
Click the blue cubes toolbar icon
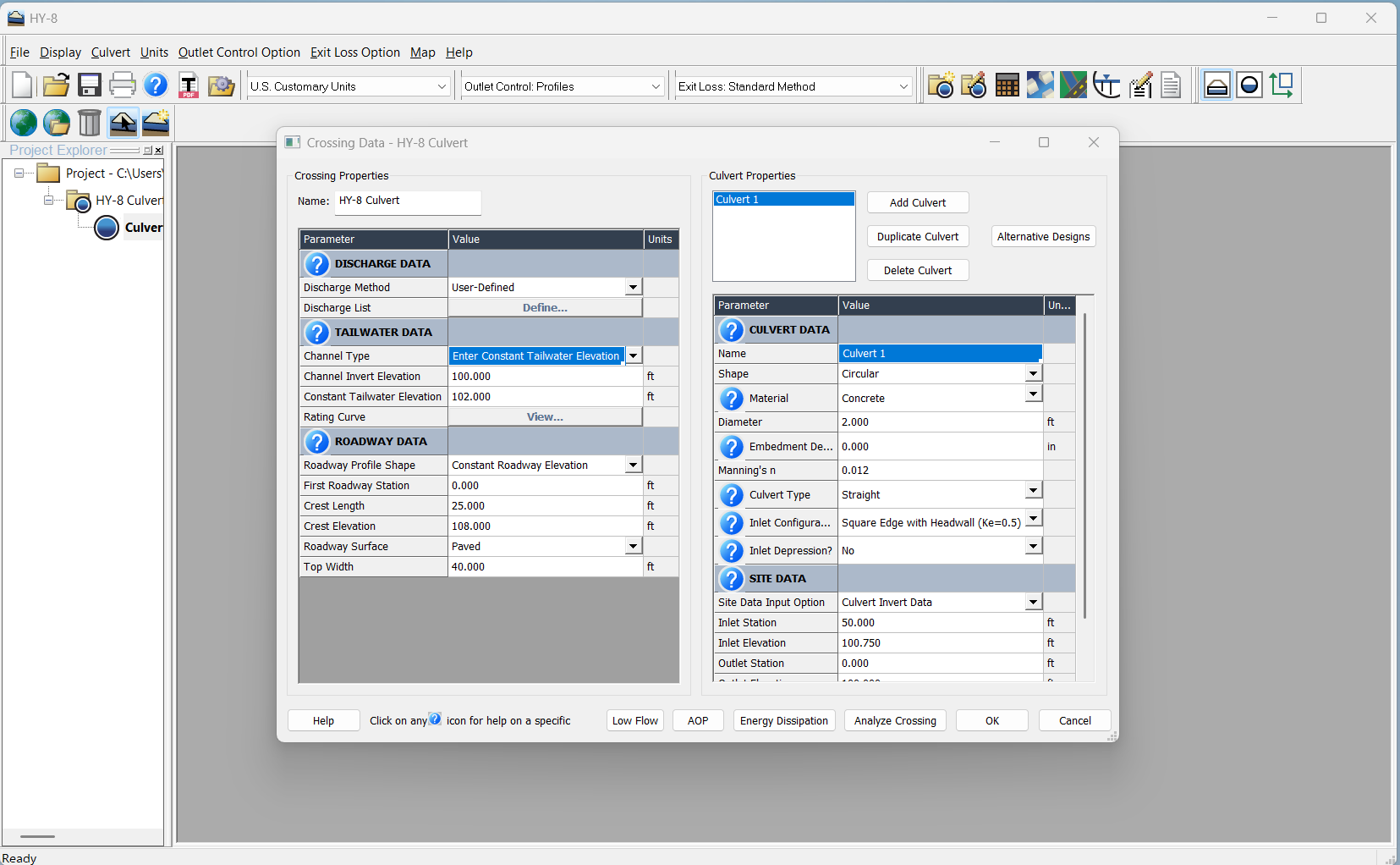click(1040, 85)
